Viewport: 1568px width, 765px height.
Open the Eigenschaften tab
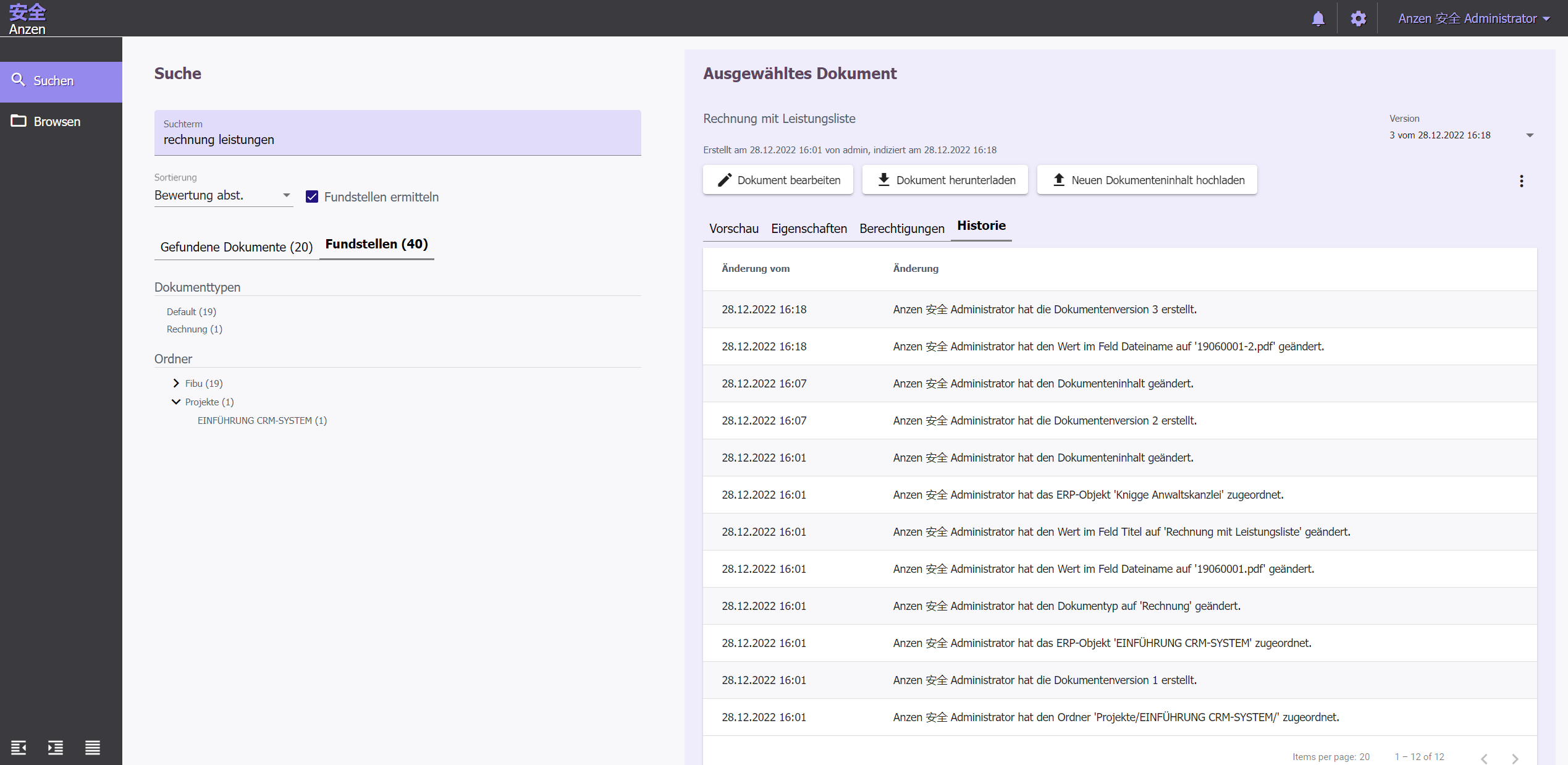click(x=809, y=228)
